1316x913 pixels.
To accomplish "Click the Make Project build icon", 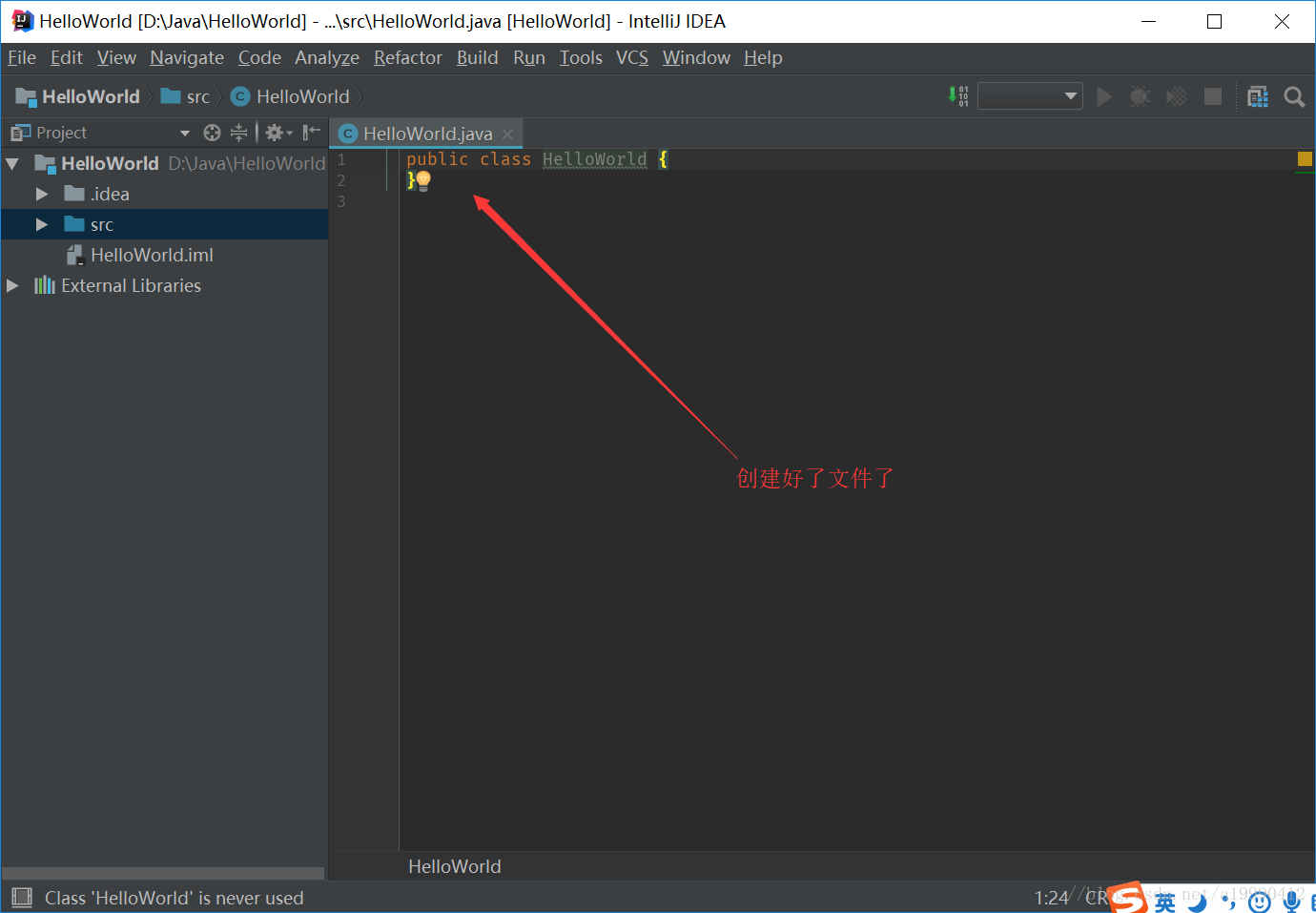I will [x=958, y=96].
